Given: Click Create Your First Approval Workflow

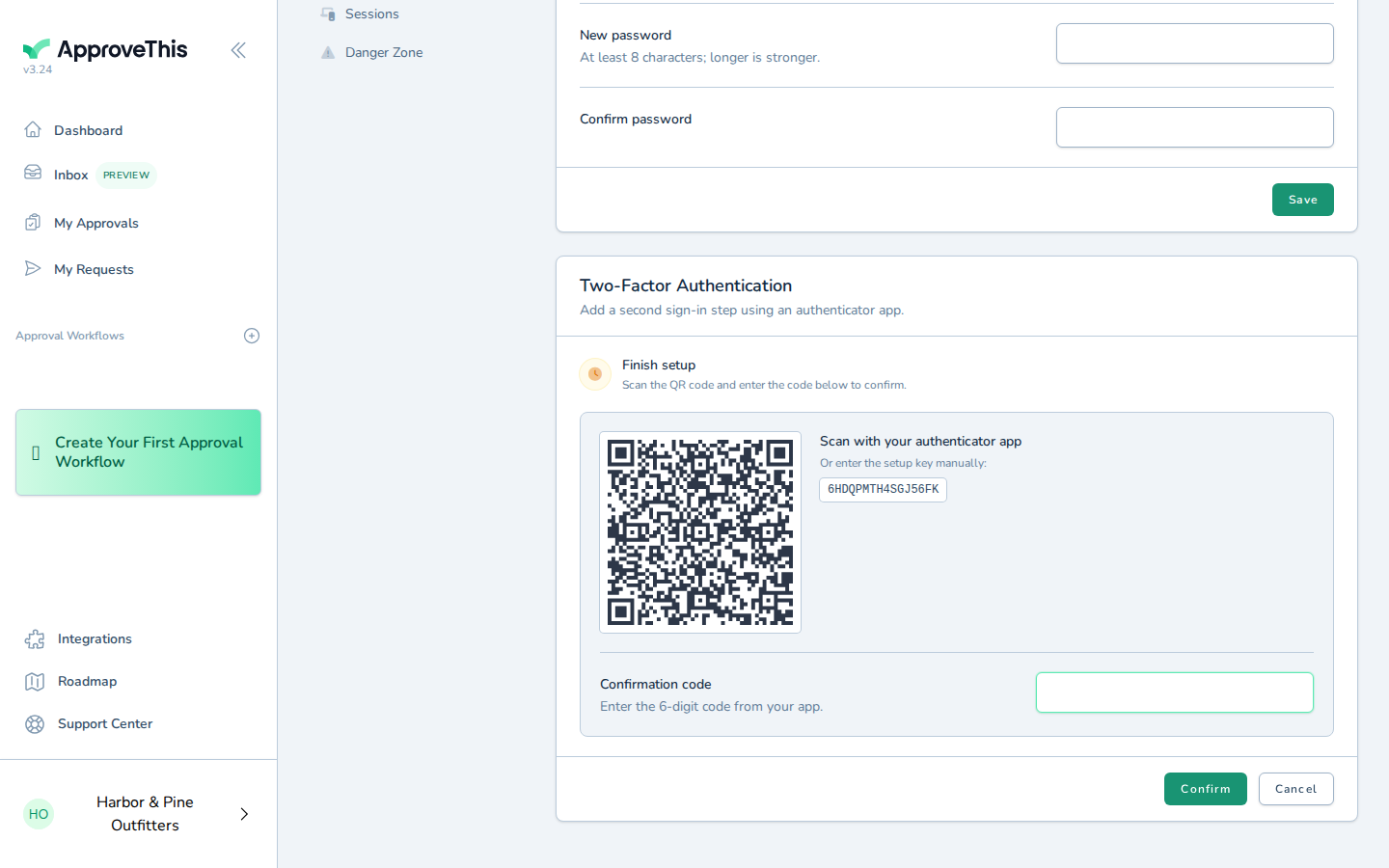Looking at the screenshot, I should (x=138, y=452).
